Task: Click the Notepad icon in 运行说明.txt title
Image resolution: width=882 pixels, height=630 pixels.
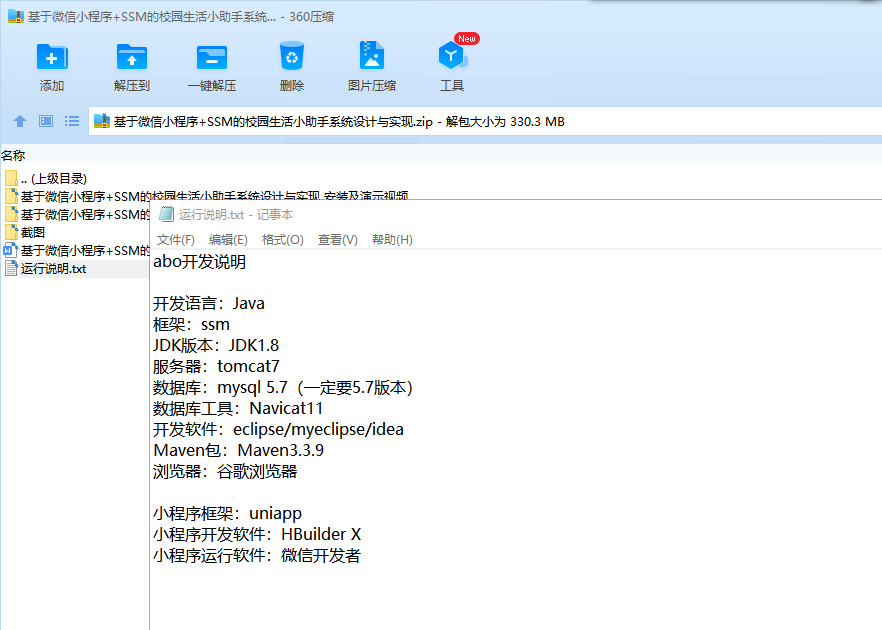Action: 166,214
